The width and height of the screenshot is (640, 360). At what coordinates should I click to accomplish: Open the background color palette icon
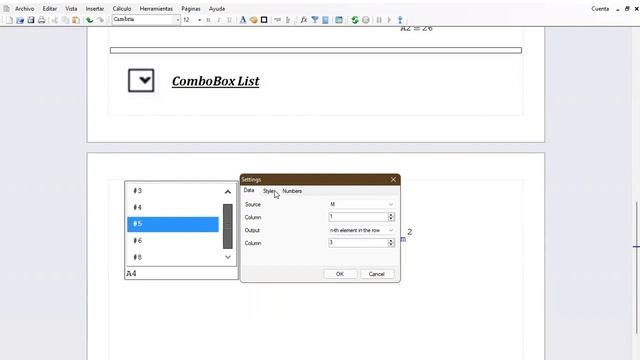253,20
